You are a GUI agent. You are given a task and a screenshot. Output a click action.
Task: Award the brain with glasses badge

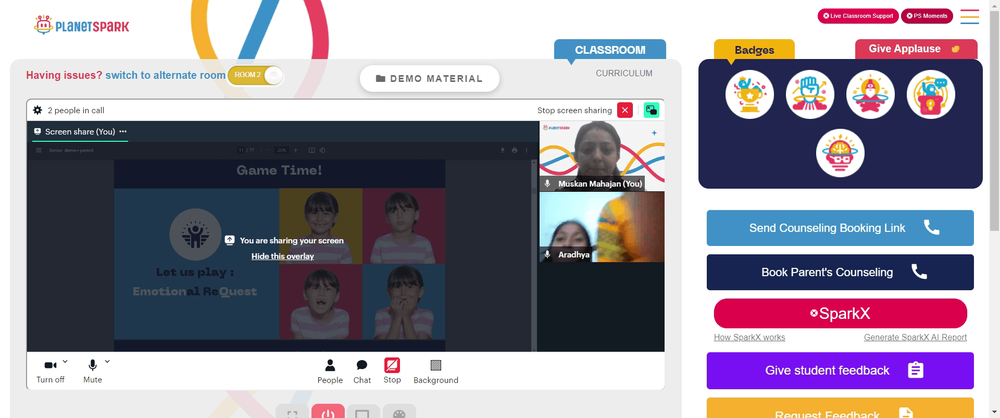click(x=840, y=153)
